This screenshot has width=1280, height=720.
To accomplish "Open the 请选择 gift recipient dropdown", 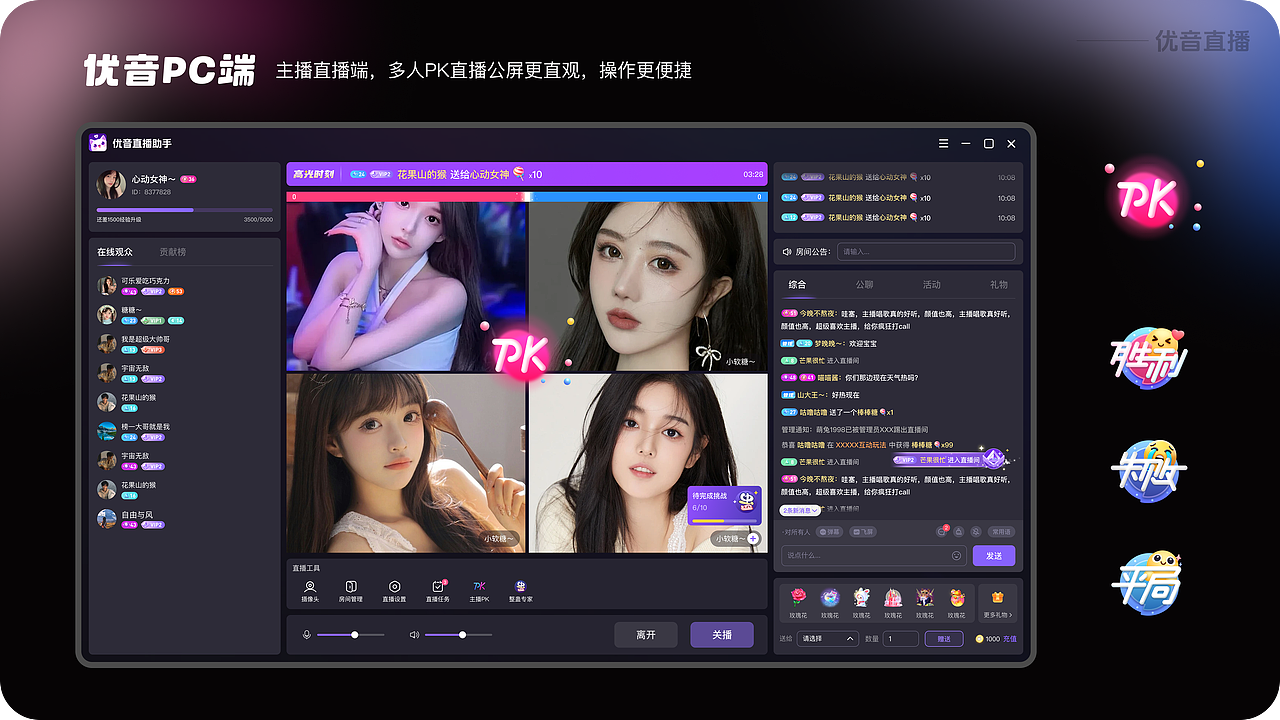I will (827, 639).
